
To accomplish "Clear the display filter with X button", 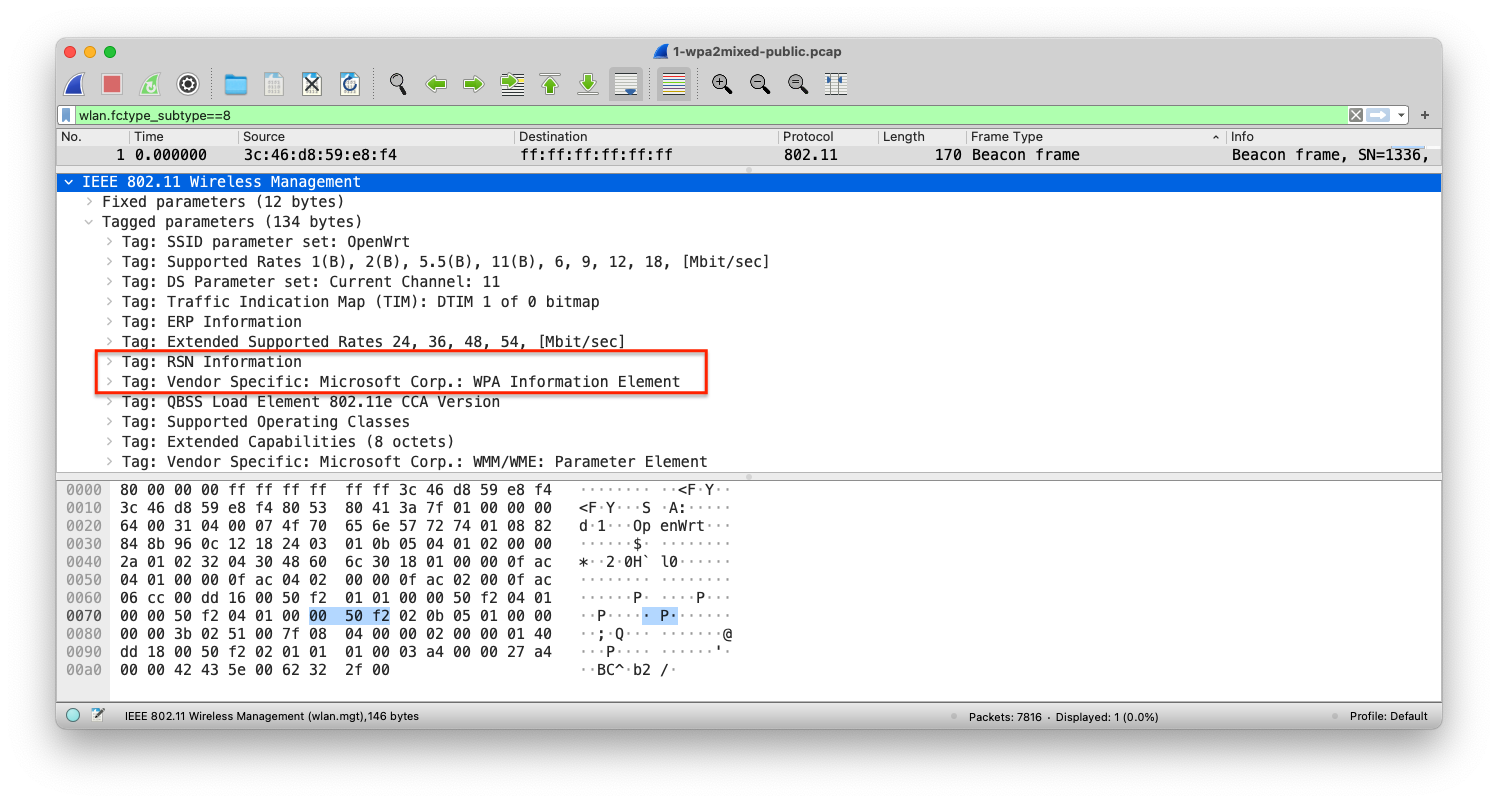I will pyautogui.click(x=1355, y=115).
